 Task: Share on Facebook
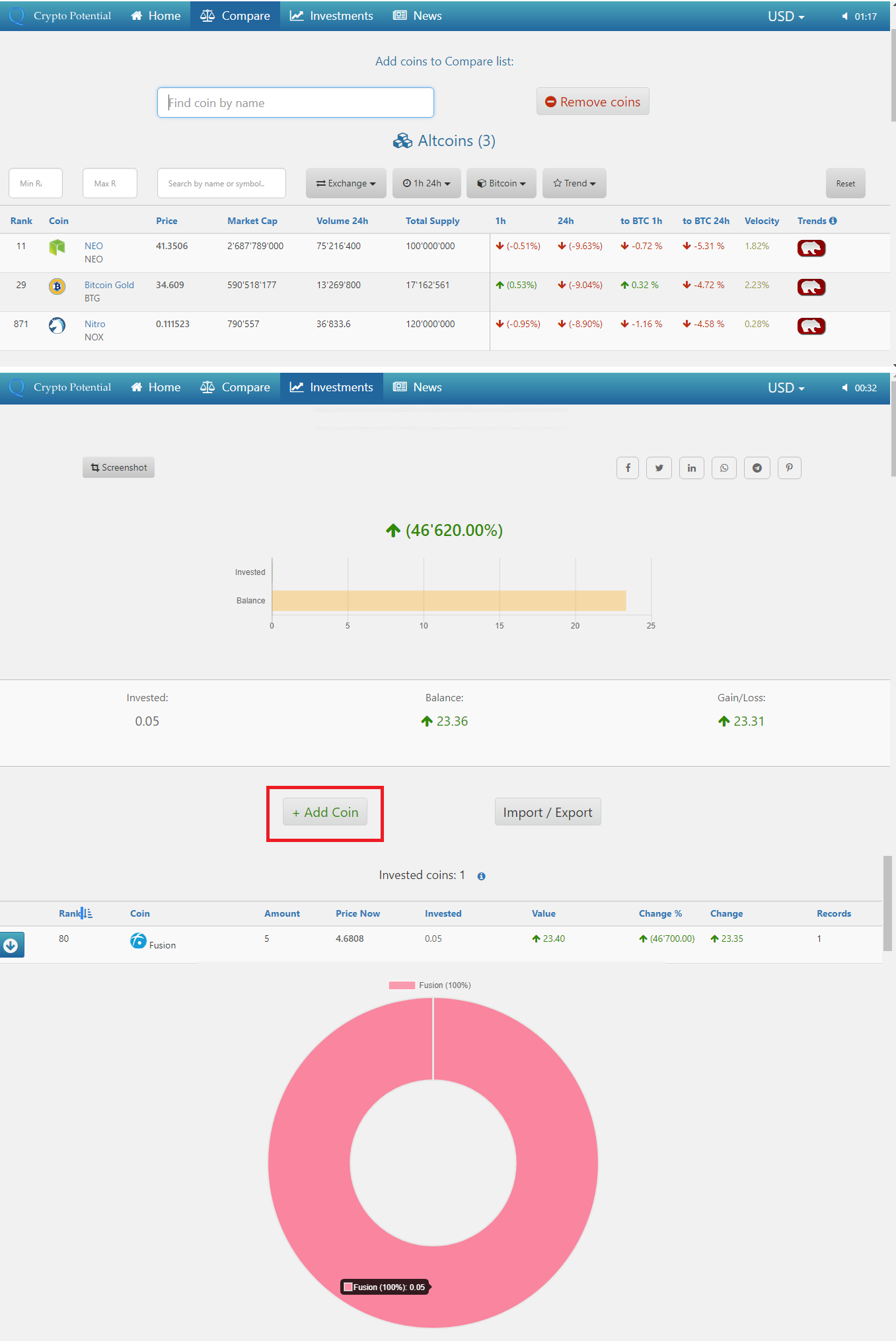tap(628, 468)
